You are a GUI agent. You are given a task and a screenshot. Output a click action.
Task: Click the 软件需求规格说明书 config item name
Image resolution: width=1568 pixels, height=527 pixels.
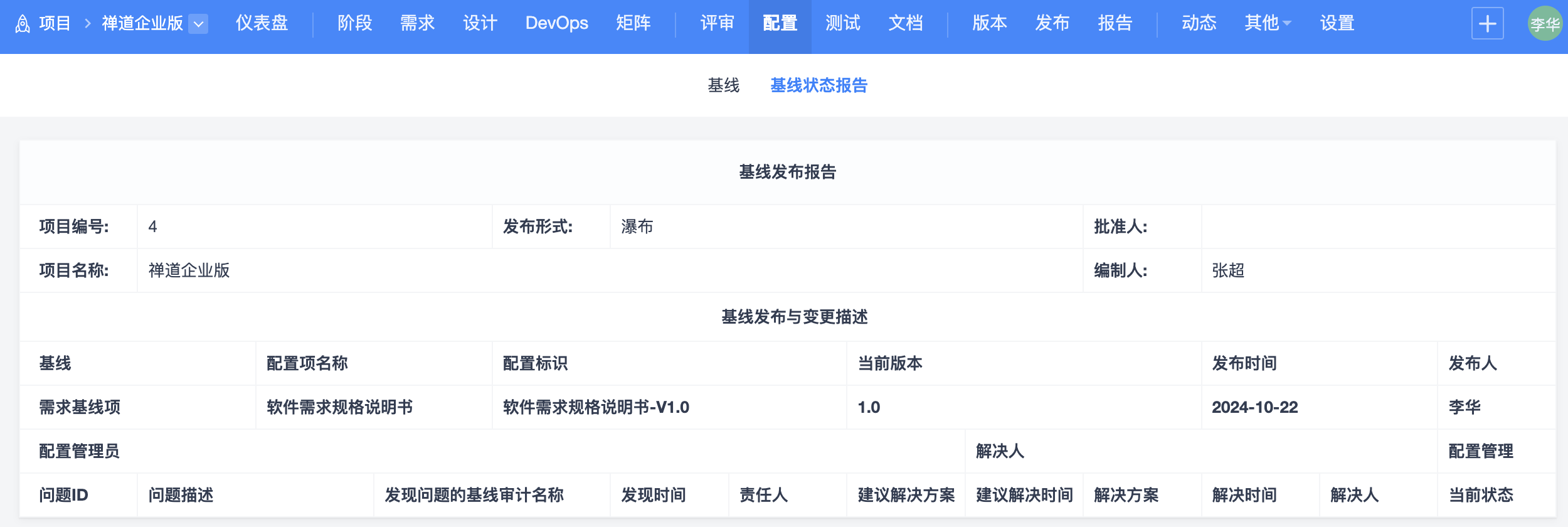pos(339,407)
